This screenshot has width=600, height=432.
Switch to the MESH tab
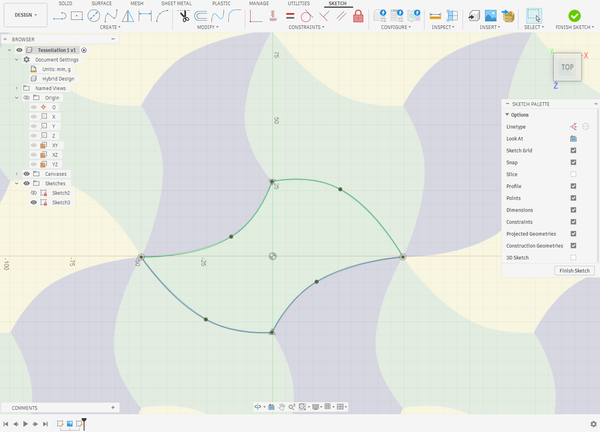[x=137, y=3]
